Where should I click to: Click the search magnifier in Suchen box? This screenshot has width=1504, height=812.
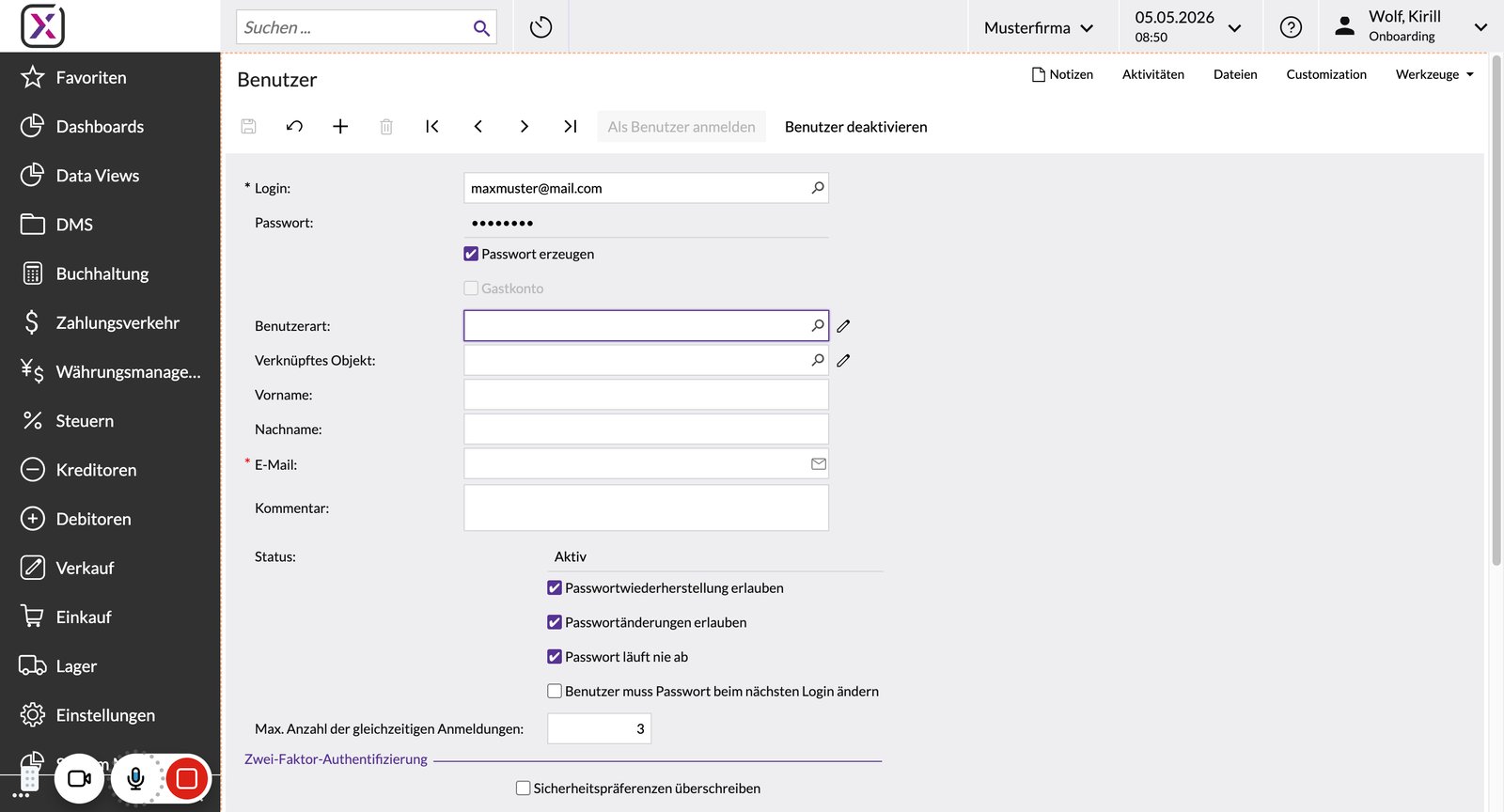(x=481, y=28)
